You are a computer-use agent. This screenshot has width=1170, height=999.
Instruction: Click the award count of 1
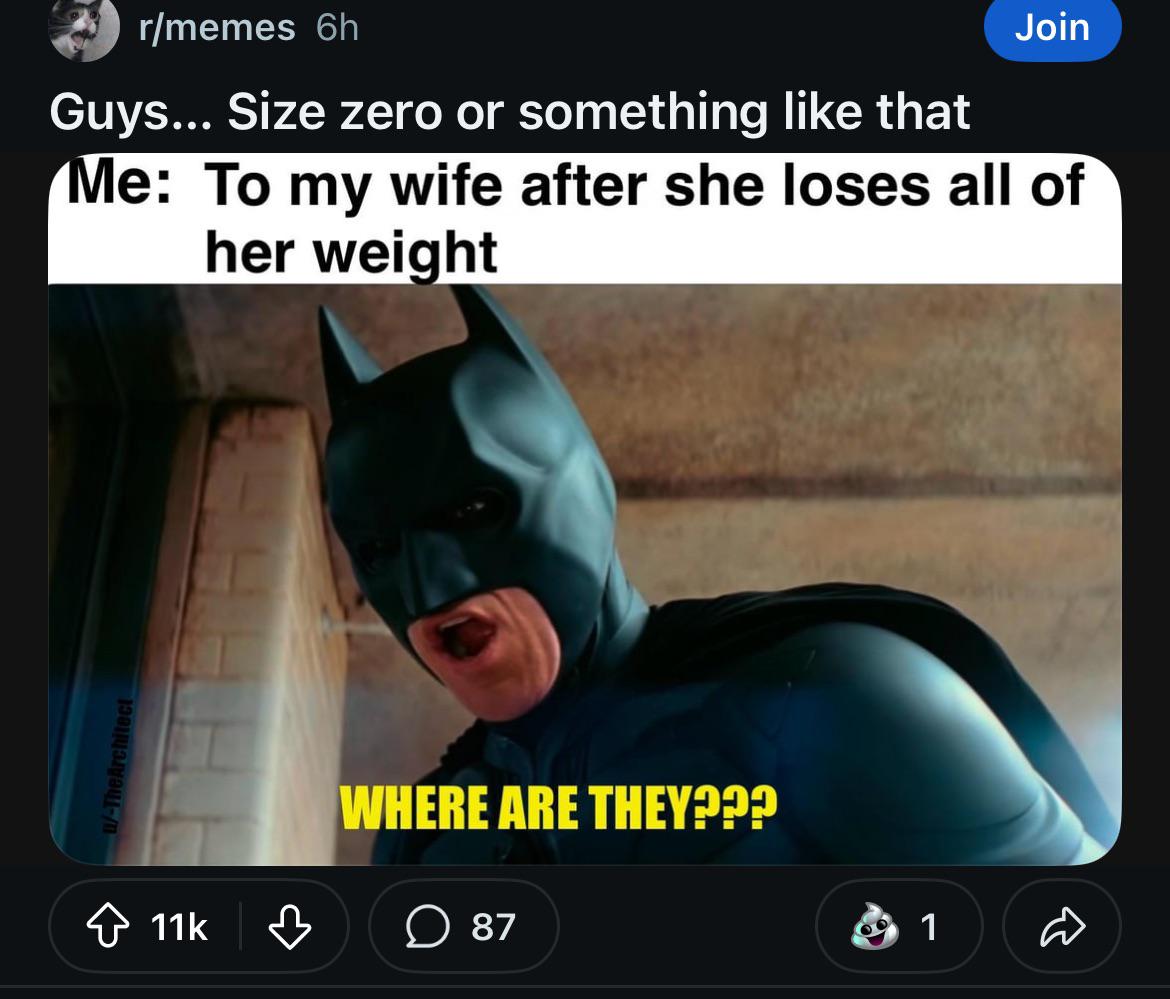928,927
